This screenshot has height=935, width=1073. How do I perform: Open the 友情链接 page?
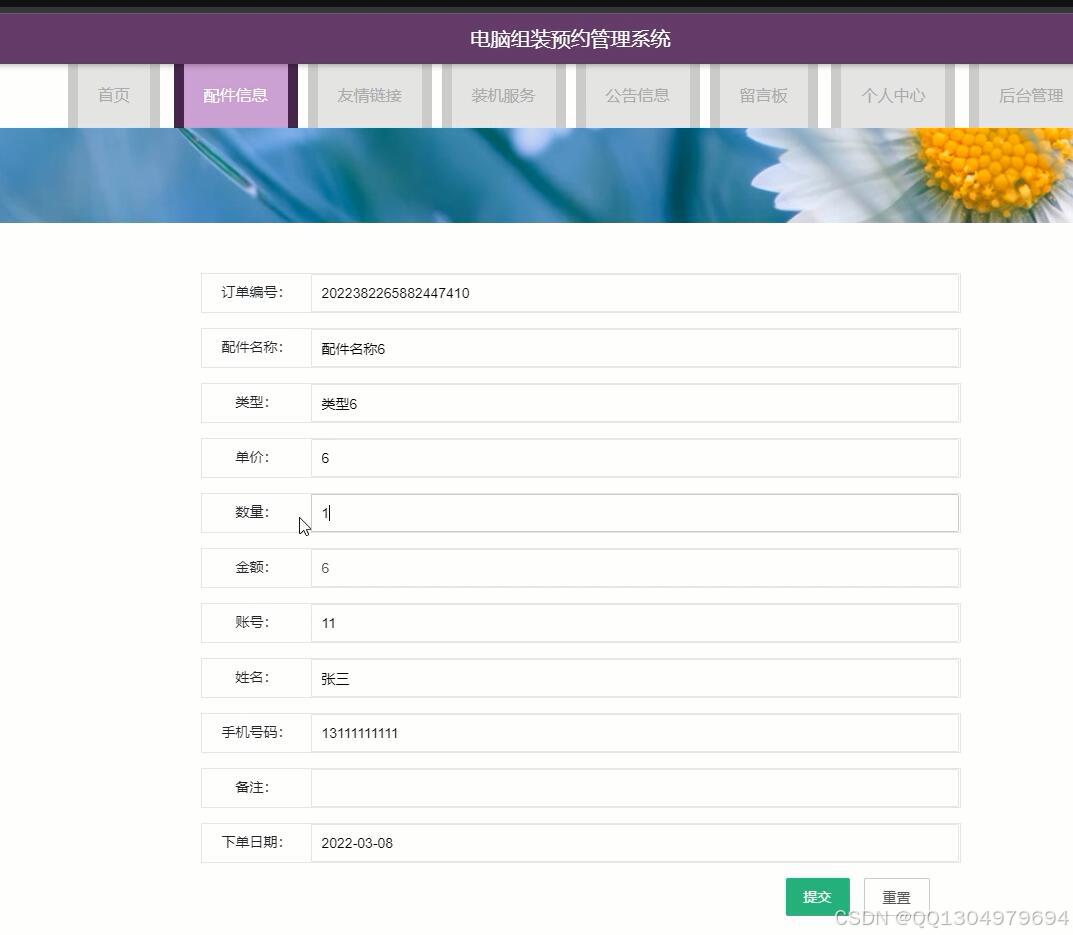coord(370,95)
